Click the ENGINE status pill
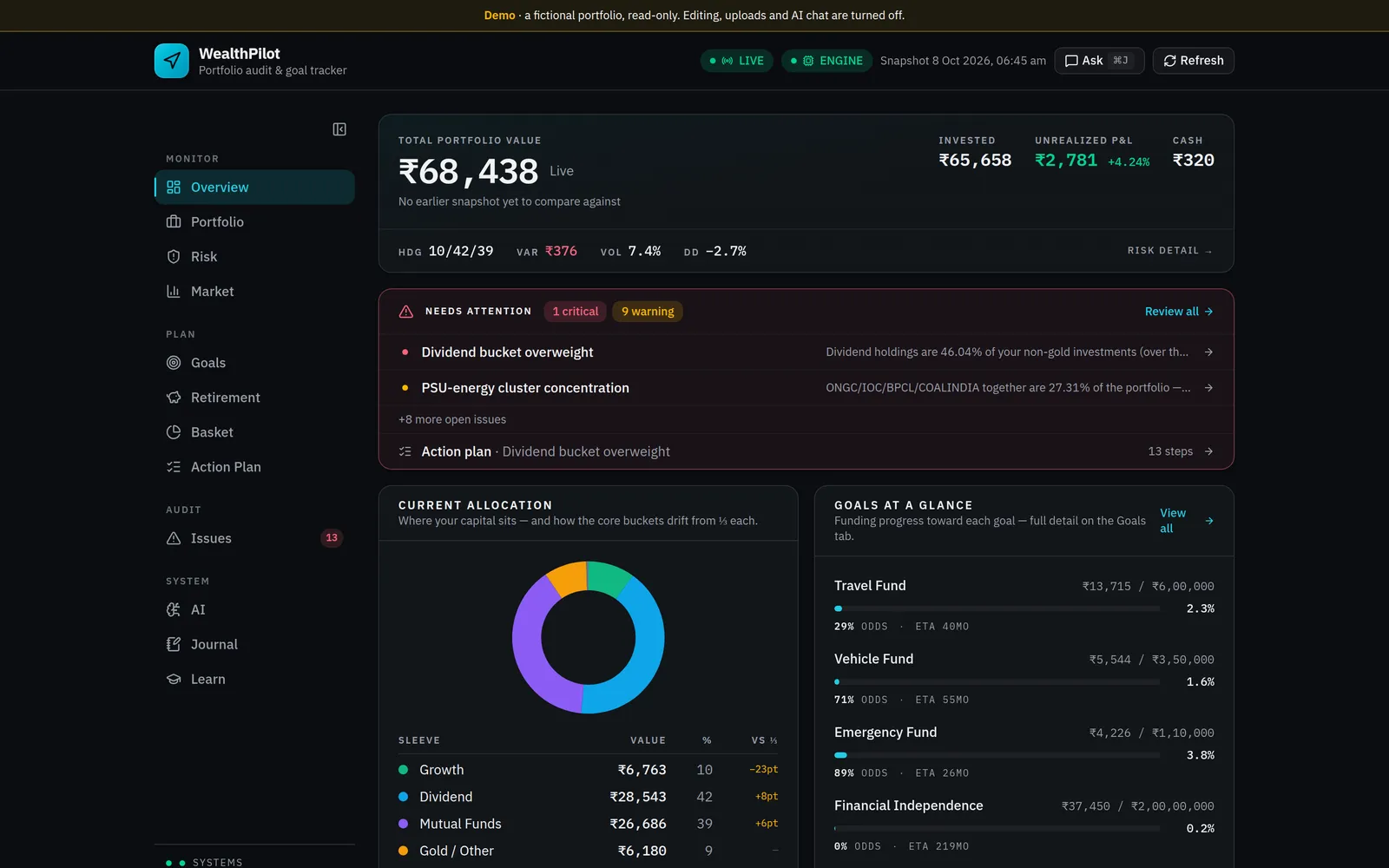This screenshot has width=1389, height=868. 826,61
